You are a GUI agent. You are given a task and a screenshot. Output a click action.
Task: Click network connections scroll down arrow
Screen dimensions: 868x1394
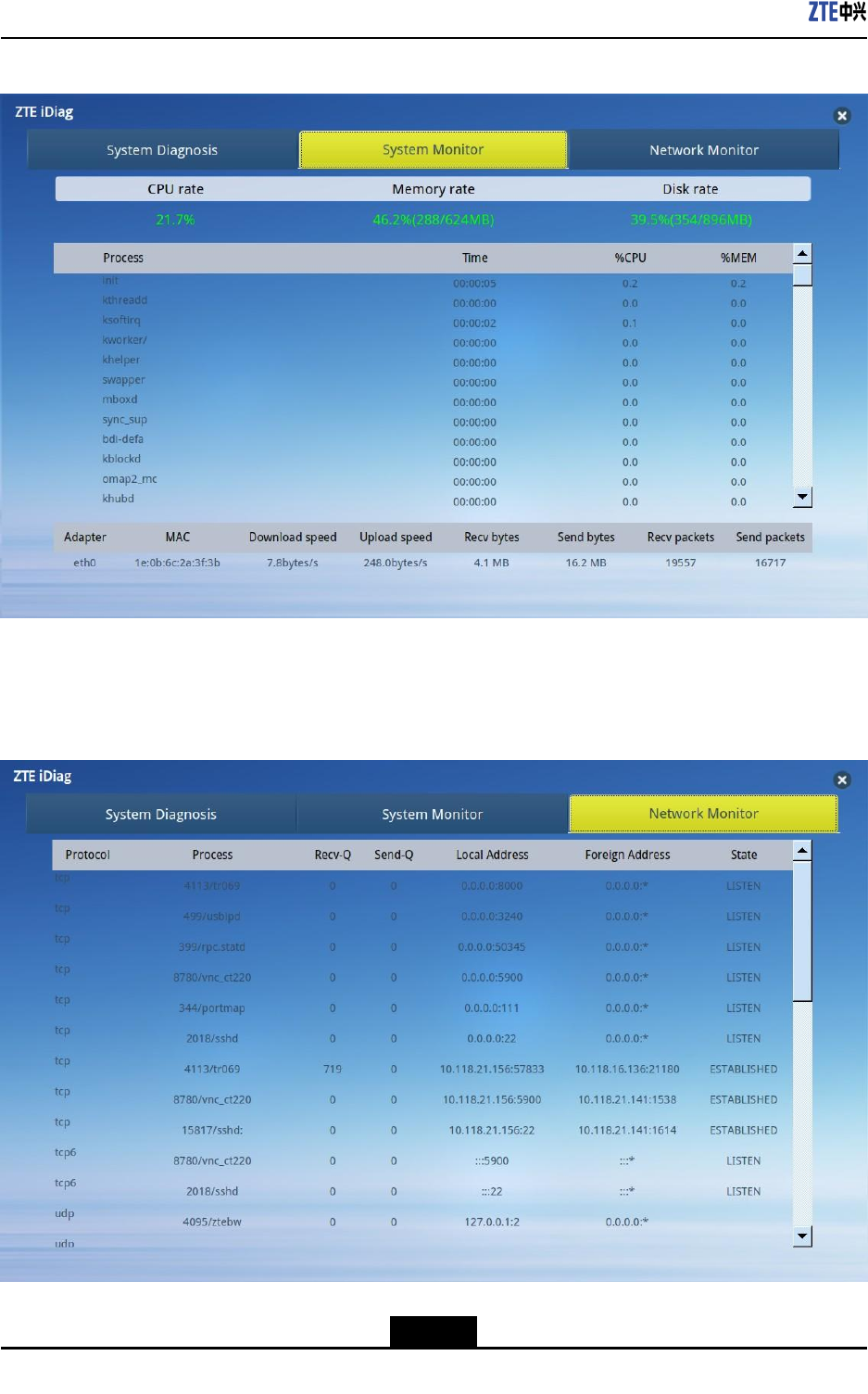point(803,1236)
